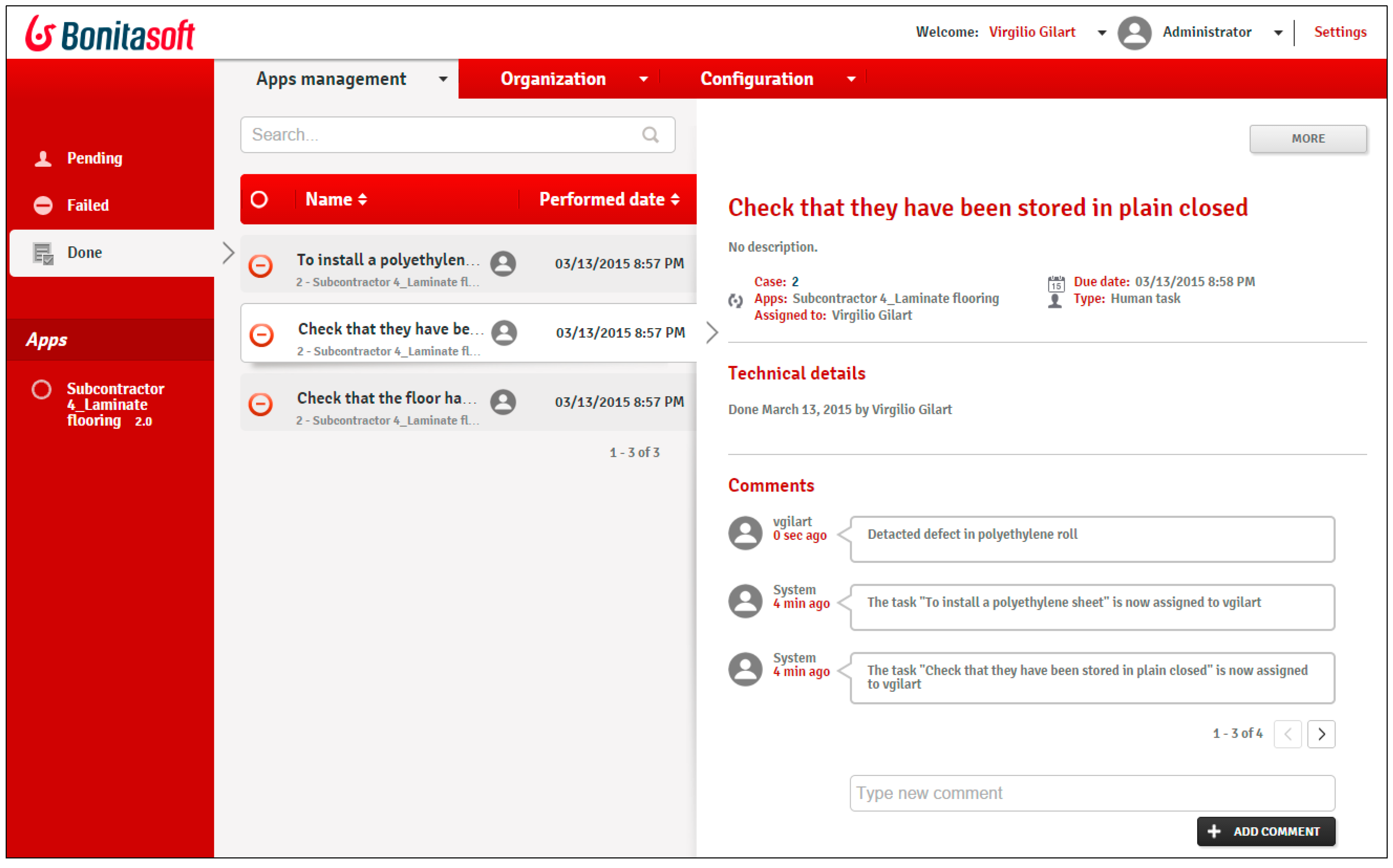Expand the Organization menu arrow
The width and height of the screenshot is (1393, 868).
(643, 79)
